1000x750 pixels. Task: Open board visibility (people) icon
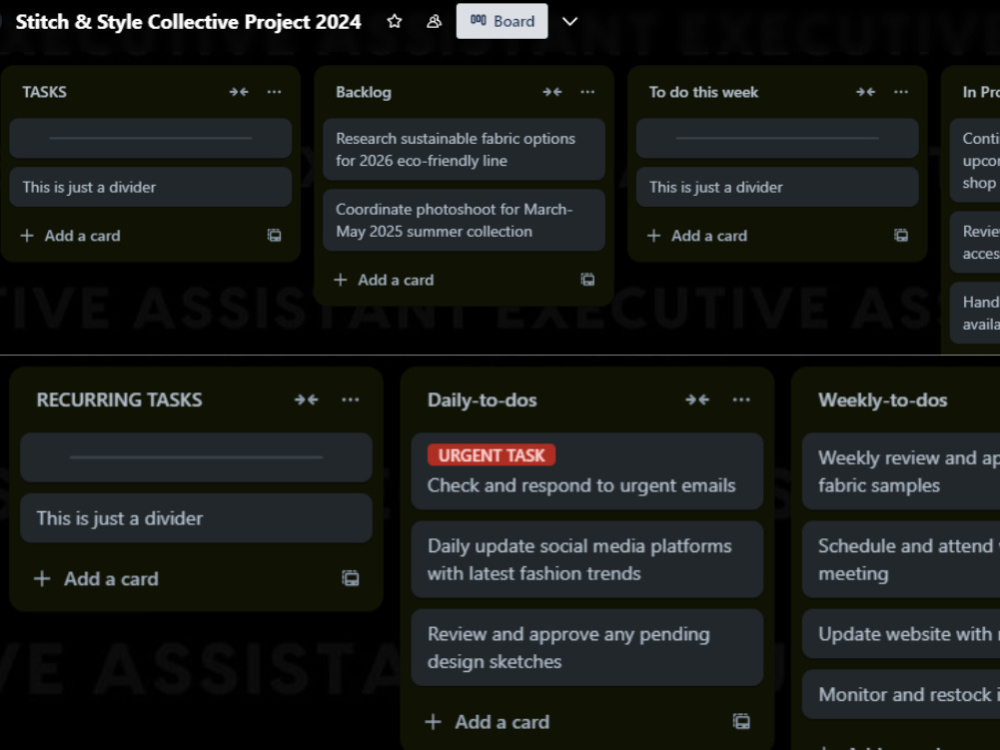(434, 22)
